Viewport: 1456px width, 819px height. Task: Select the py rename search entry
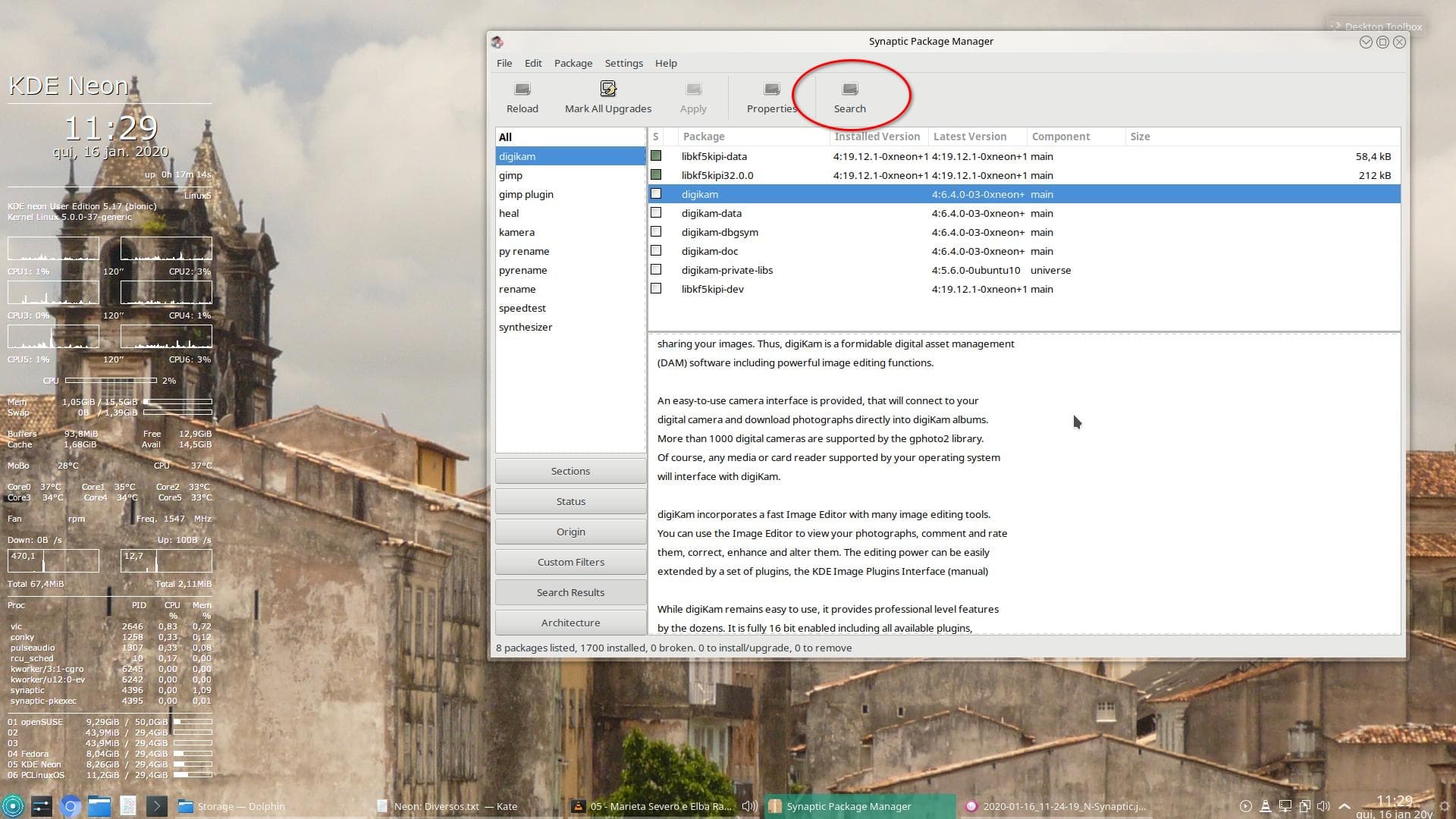[570, 251]
